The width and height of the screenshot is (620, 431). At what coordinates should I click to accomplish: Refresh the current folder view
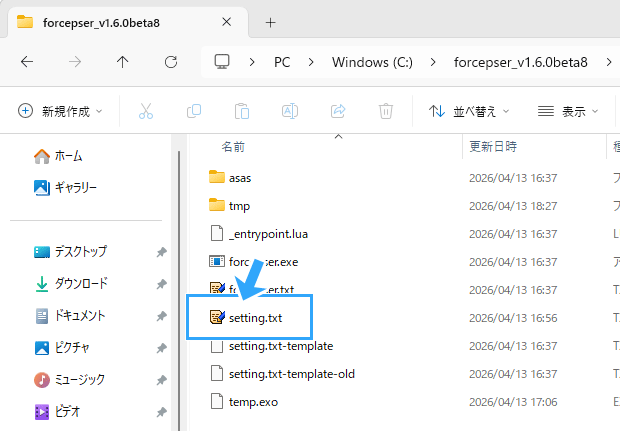[x=171, y=62]
